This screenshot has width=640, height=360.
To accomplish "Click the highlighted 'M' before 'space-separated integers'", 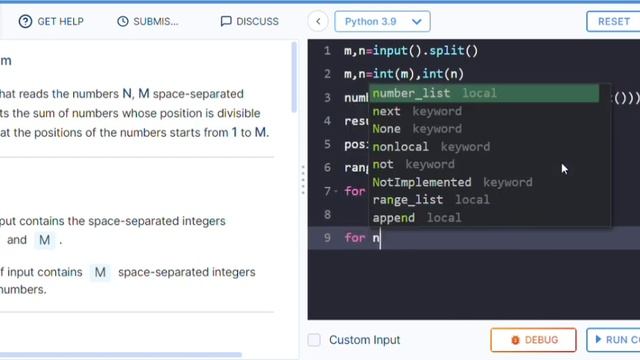I will [100, 272].
